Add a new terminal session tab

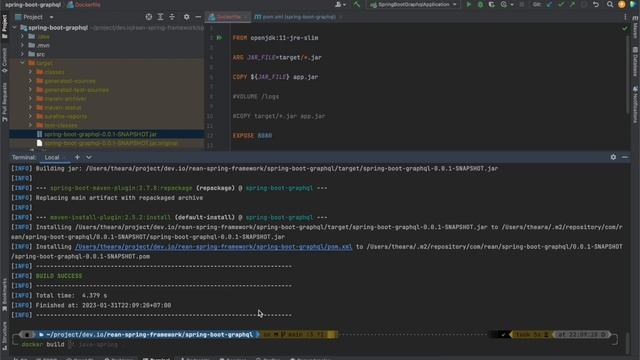coord(77,157)
